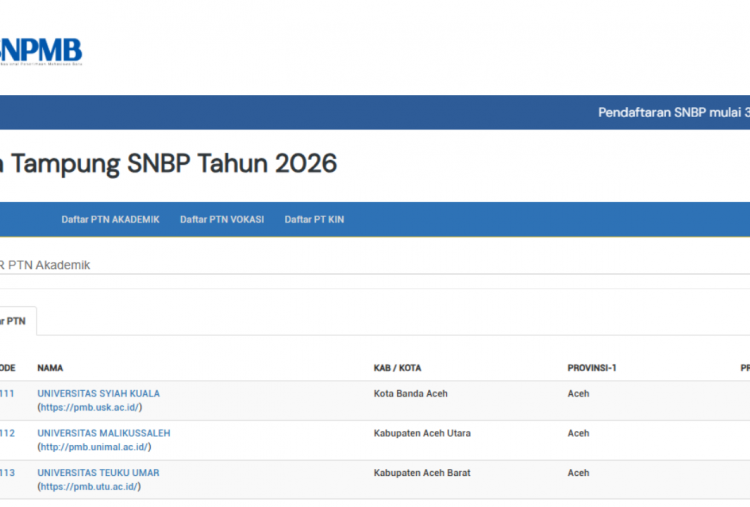Open UNIVERSITAS TEUKU UMAR link
Screen dimensions: 750x507
[99, 473]
